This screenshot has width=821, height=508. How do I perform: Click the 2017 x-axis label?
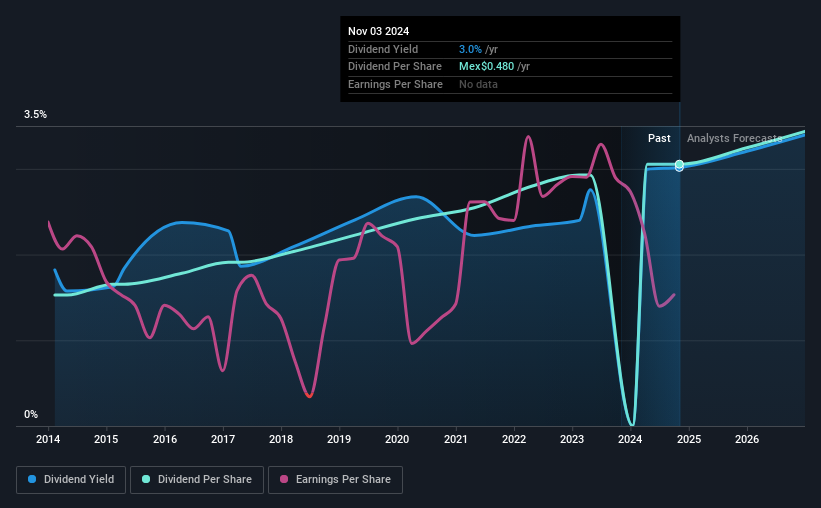point(223,439)
